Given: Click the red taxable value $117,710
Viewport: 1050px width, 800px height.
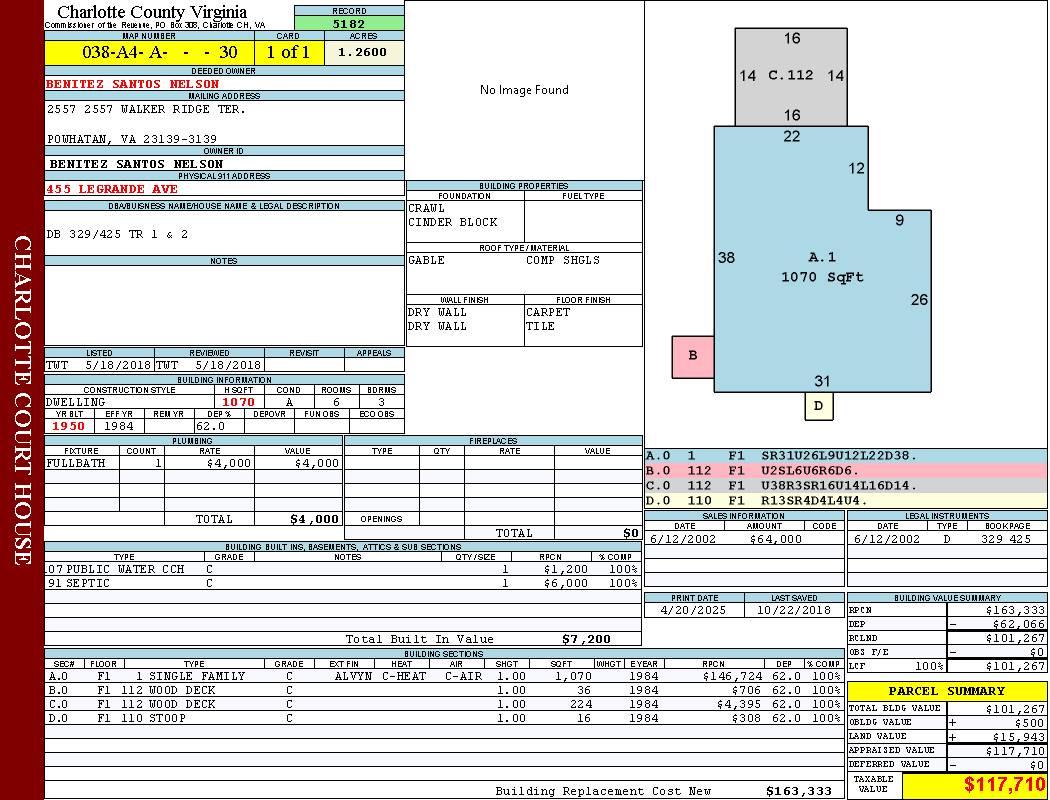Looking at the screenshot, I should (974, 784).
